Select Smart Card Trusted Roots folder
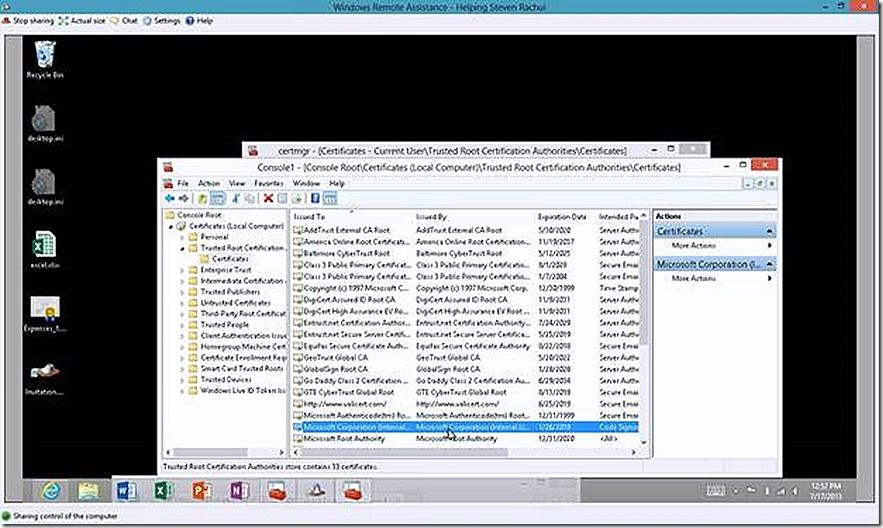The width and height of the screenshot is (883, 528). point(242,368)
